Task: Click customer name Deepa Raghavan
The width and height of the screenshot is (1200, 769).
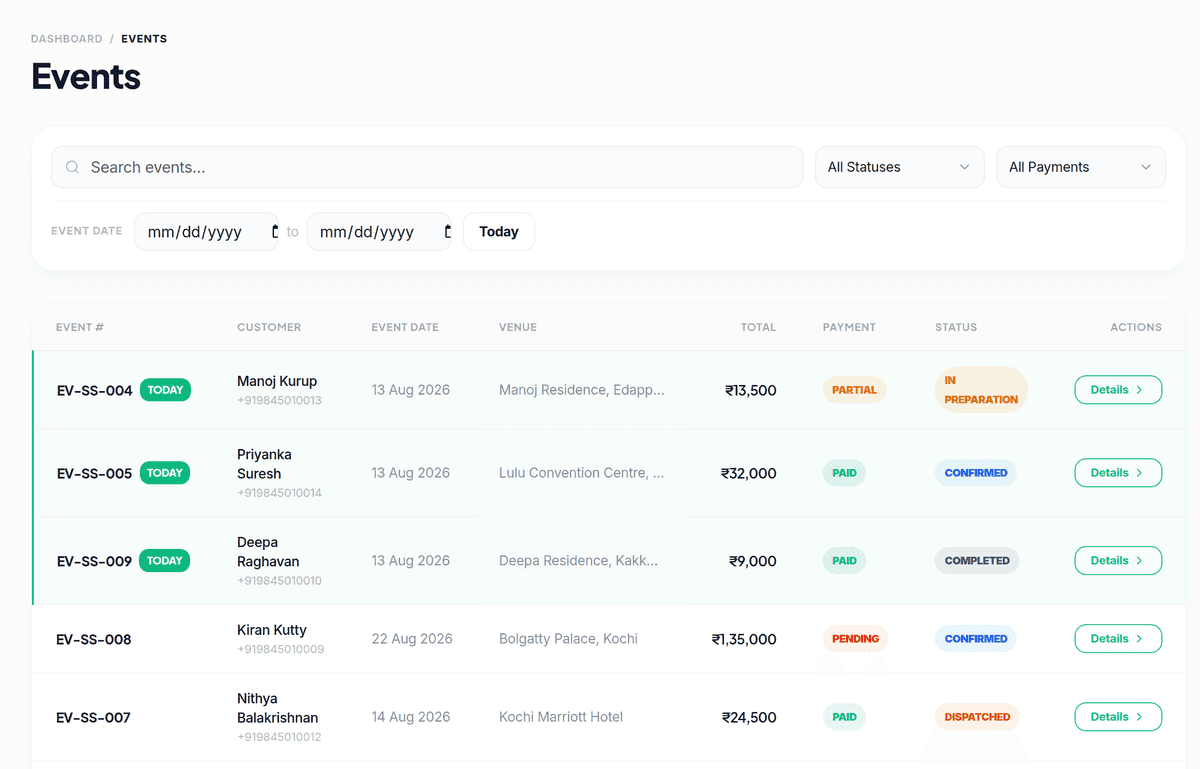Action: 268,552
